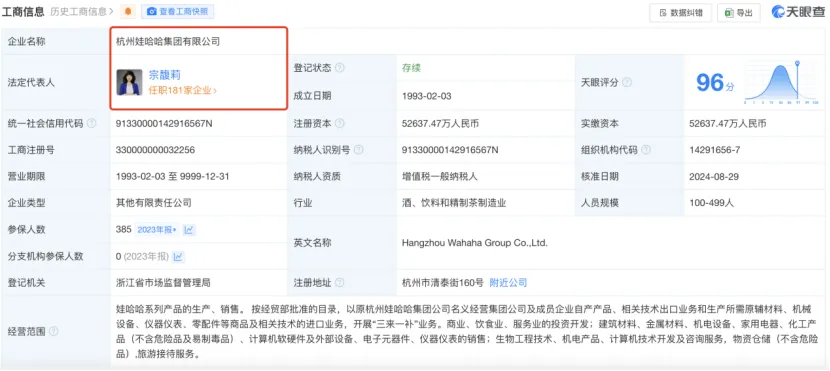Image resolution: width=830 pixels, height=371 pixels.
Task: Click help icon beside 经营范围
Action: 53,332
